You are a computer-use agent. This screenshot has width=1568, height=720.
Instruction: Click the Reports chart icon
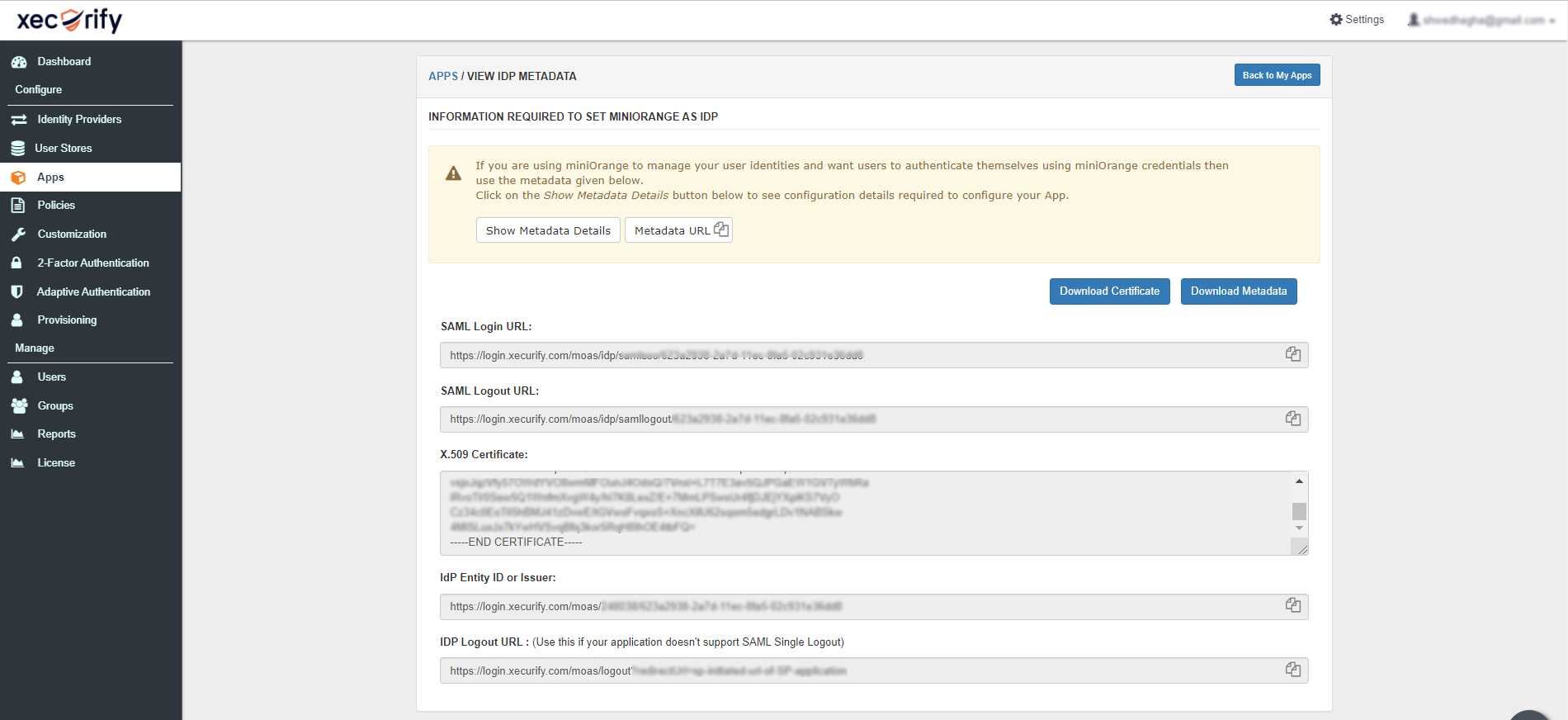click(x=17, y=433)
